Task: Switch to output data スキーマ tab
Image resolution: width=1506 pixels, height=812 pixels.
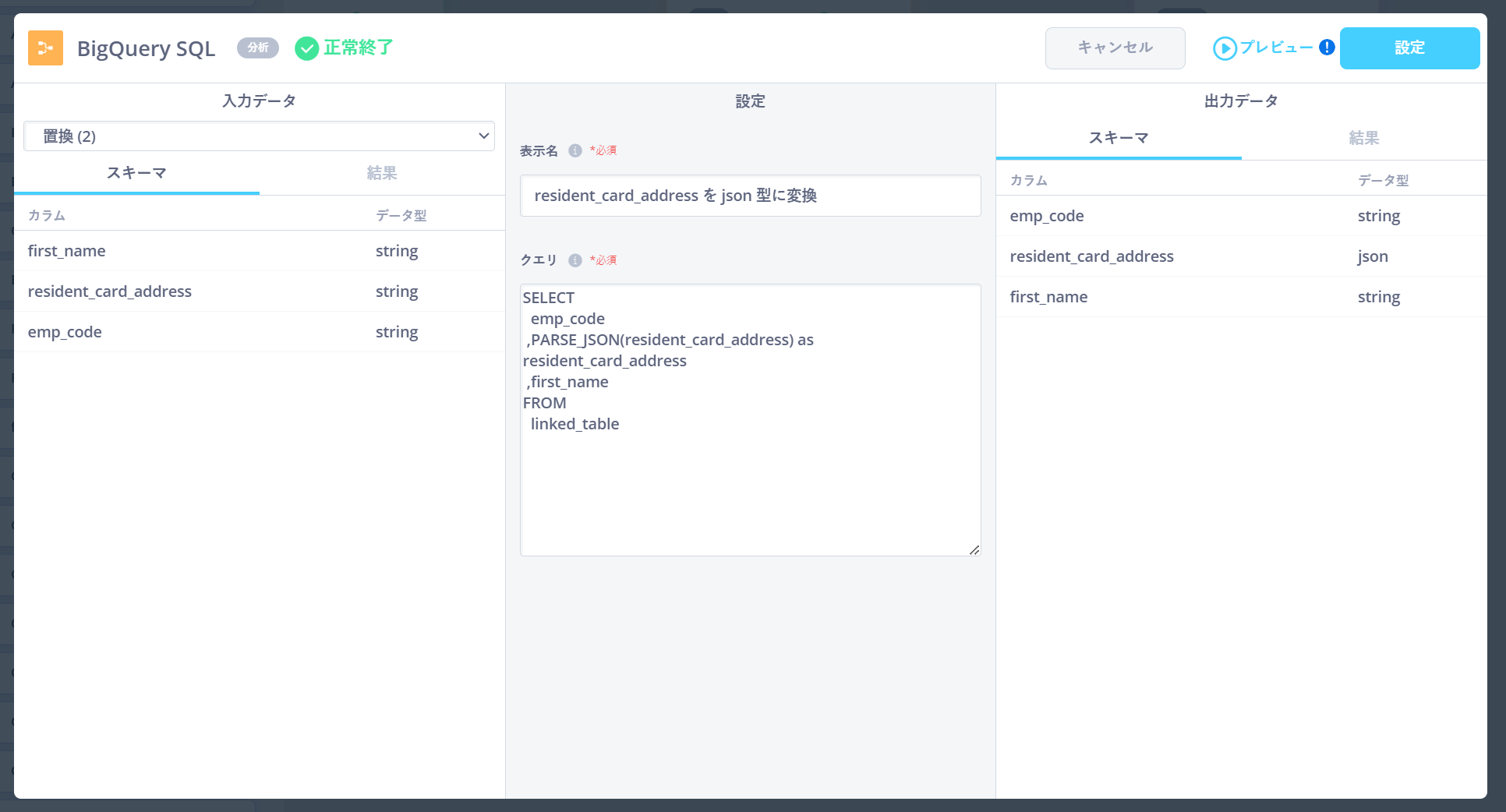Action: (x=1119, y=138)
